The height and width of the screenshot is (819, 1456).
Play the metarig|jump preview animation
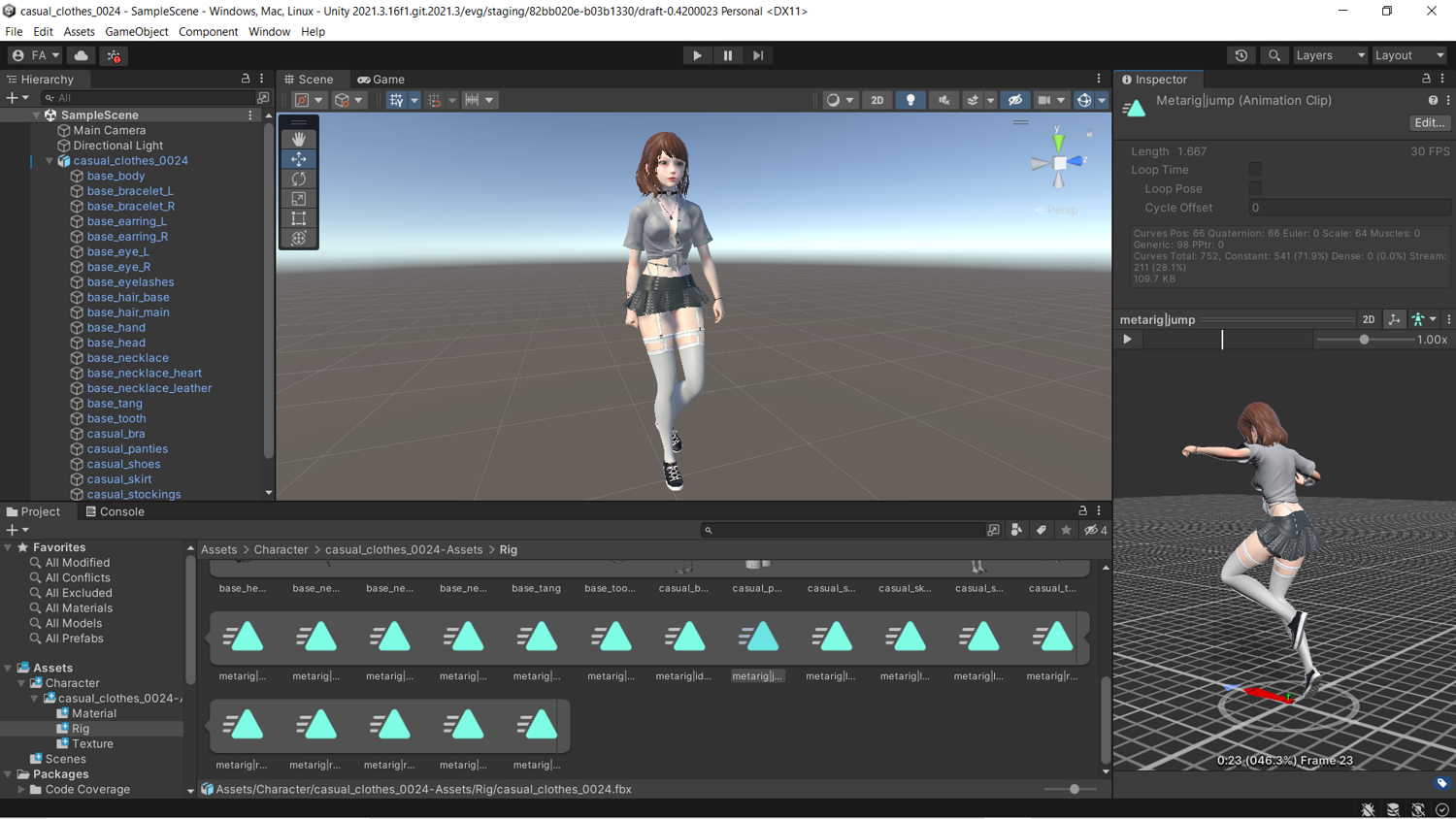click(x=1127, y=340)
